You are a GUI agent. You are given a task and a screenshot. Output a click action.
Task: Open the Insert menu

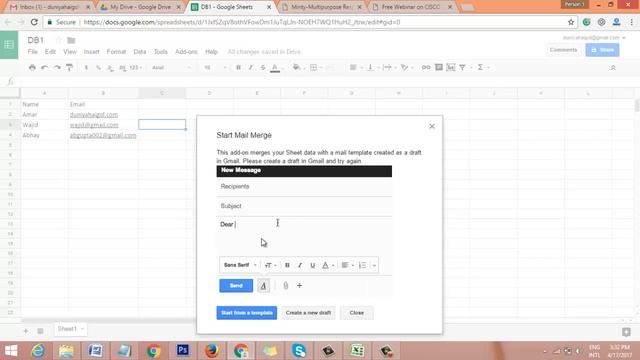coord(91,52)
